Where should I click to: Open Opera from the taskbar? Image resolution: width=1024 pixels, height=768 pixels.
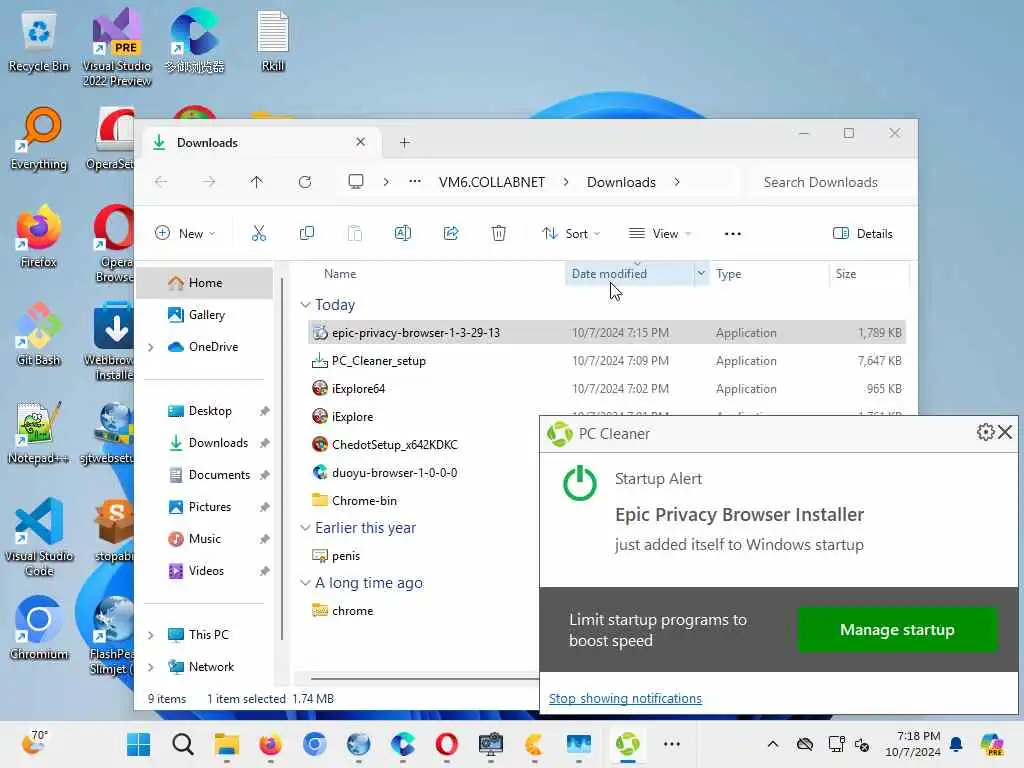click(x=447, y=744)
